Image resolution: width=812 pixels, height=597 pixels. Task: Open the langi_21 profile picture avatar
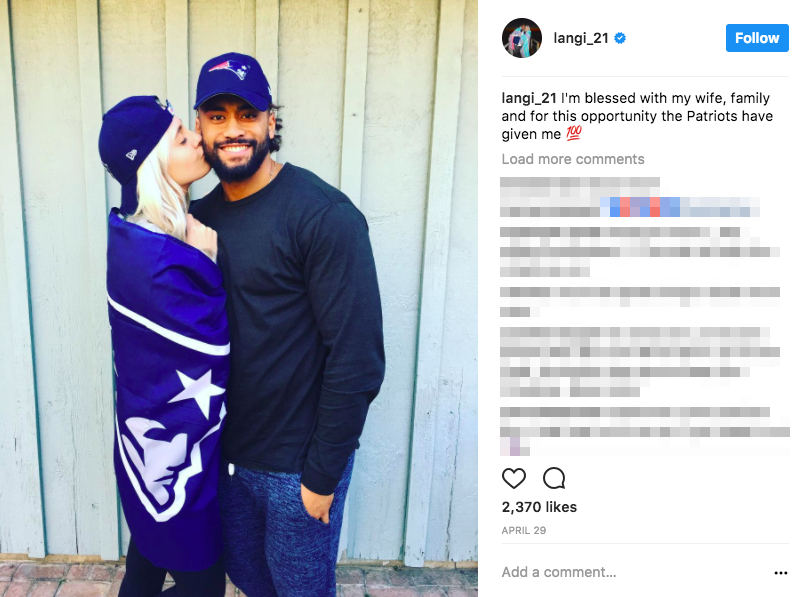521,38
